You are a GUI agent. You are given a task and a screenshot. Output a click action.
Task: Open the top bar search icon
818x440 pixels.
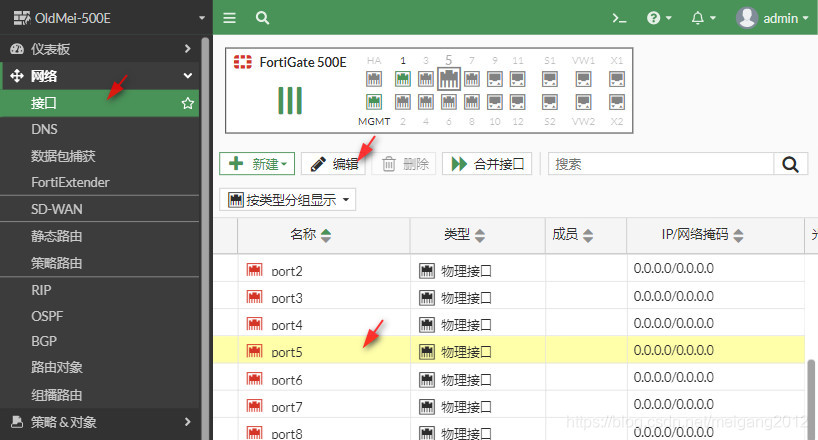tap(262, 18)
